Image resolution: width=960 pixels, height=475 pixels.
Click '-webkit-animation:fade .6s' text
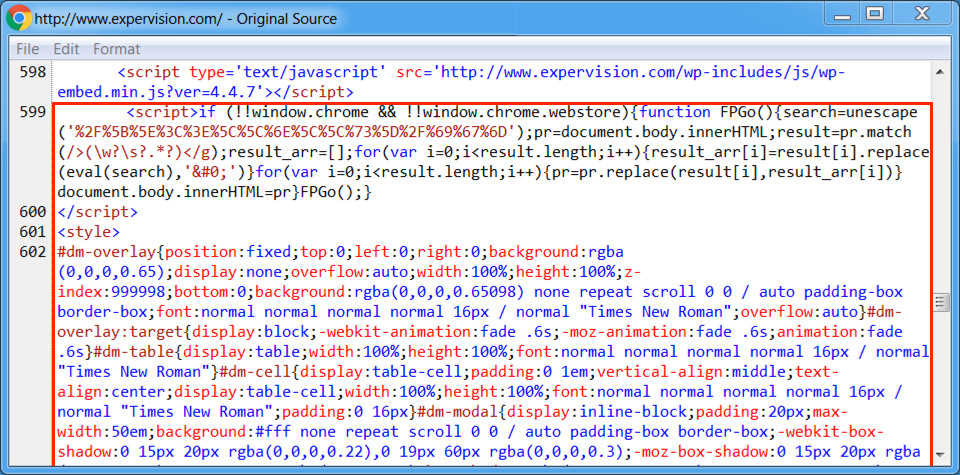436,332
